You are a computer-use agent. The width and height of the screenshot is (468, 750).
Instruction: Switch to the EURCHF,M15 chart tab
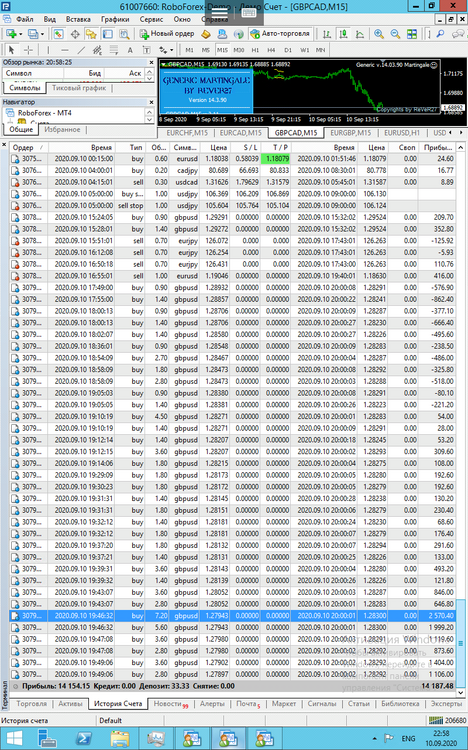[187, 133]
